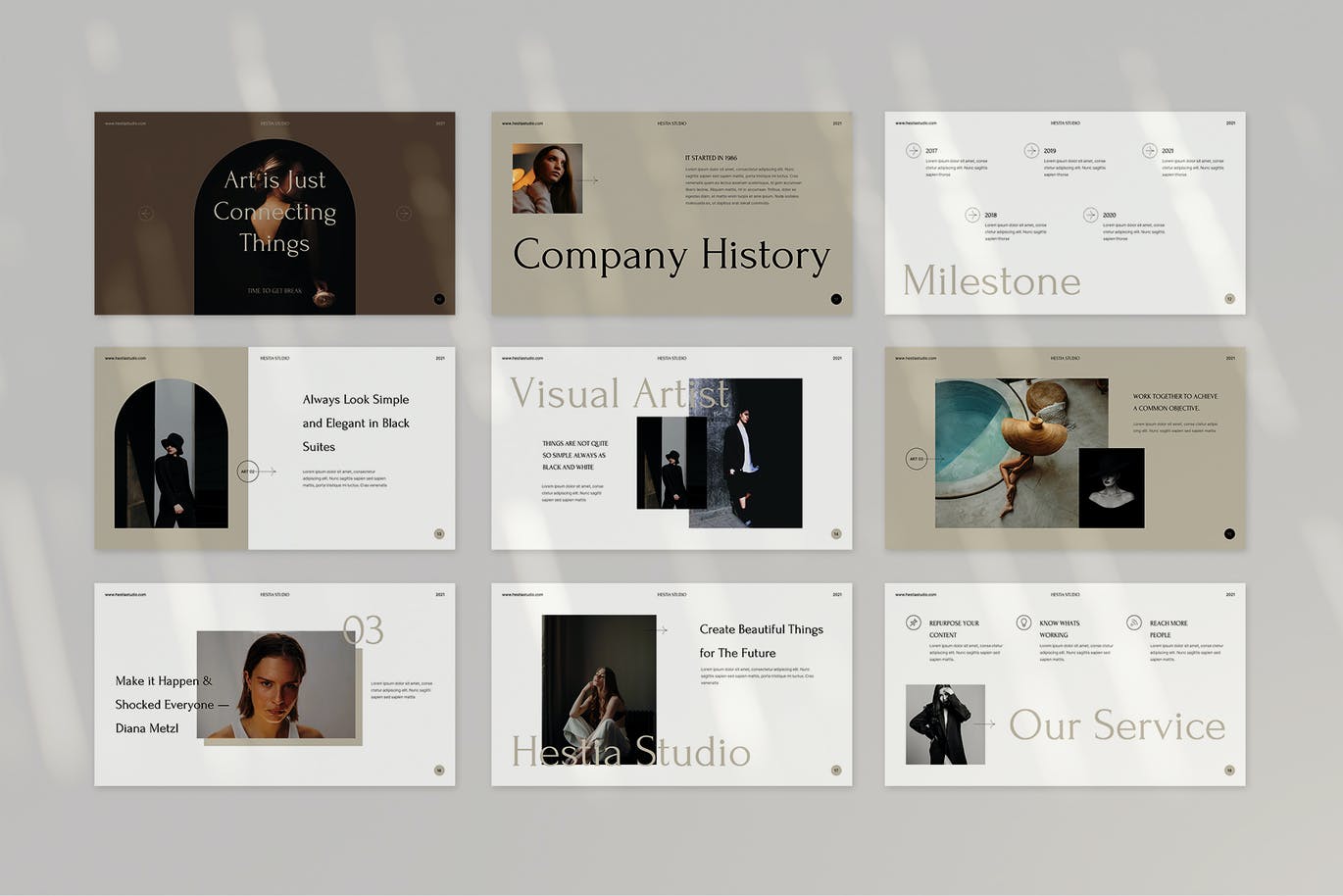Image resolution: width=1343 pixels, height=896 pixels.
Task: Click the signal icon for Reach More People
Action: pyautogui.click(x=1134, y=622)
